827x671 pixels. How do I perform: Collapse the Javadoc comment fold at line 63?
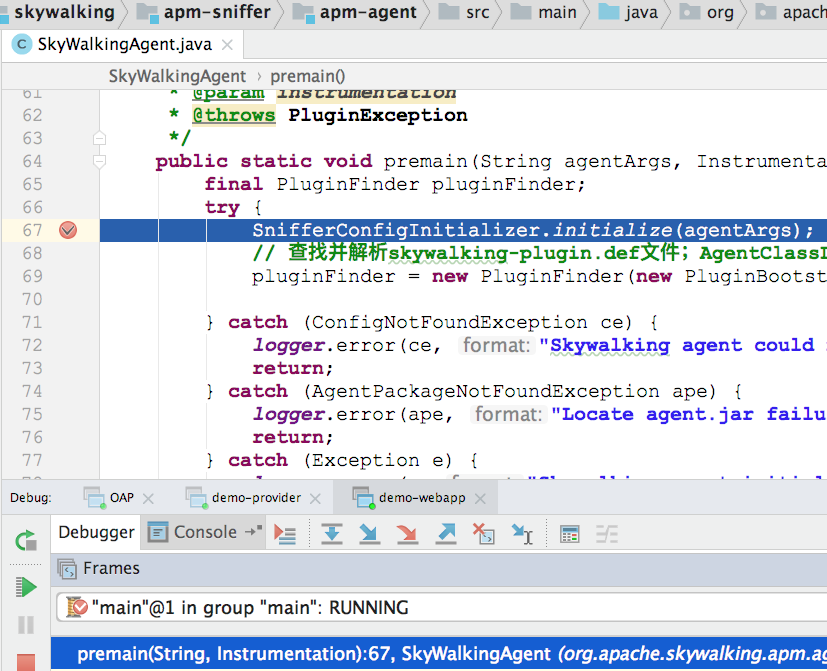tap(99, 139)
